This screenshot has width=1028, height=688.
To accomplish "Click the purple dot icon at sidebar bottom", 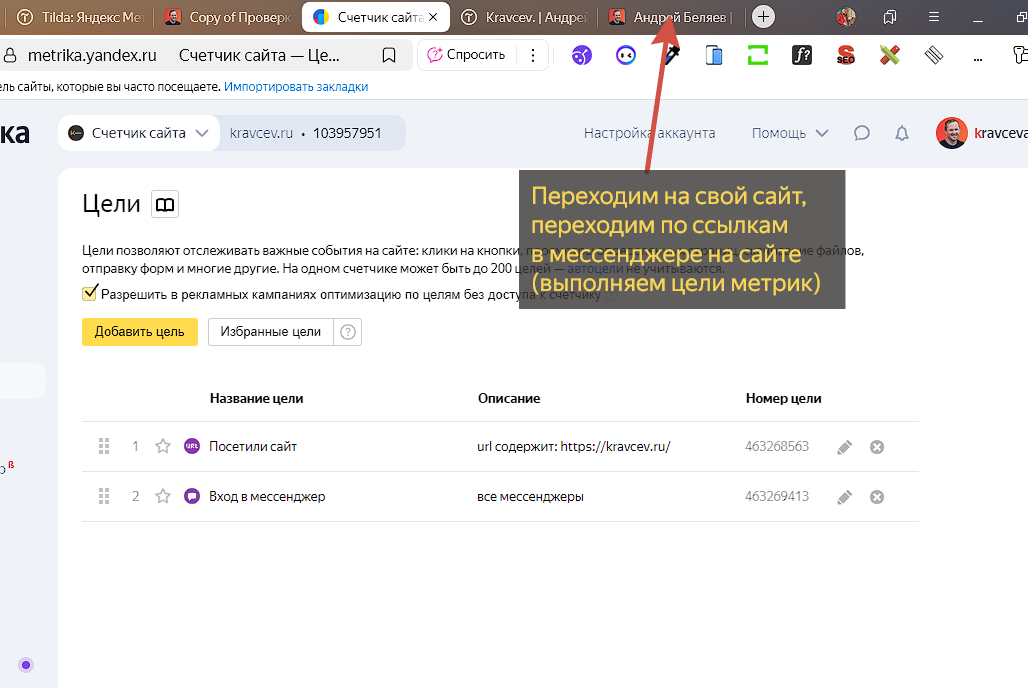I will 26,665.
